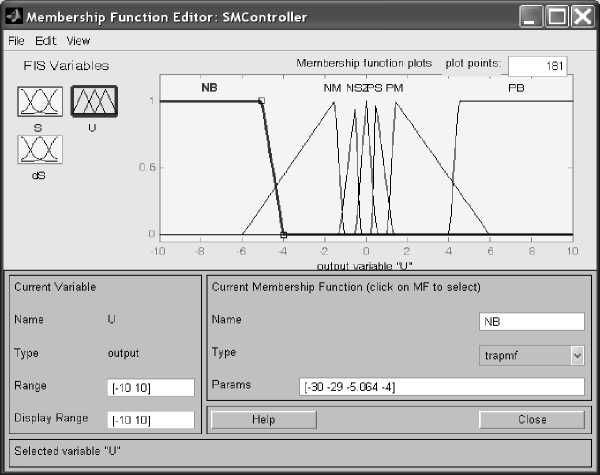Select the S input variable icon
This screenshot has width=600, height=475.
pyautogui.click(x=40, y=101)
